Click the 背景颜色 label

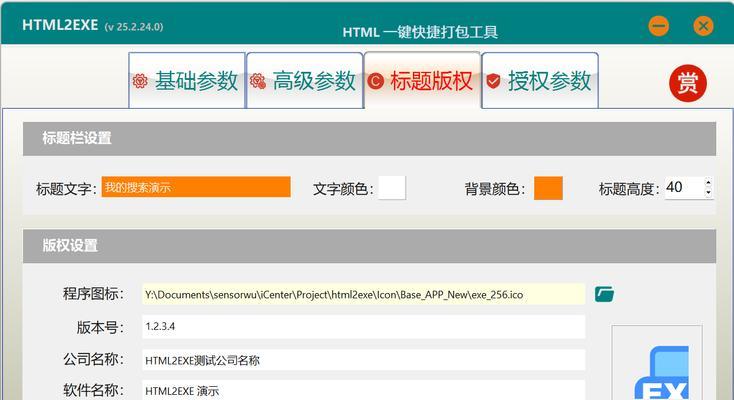point(495,189)
